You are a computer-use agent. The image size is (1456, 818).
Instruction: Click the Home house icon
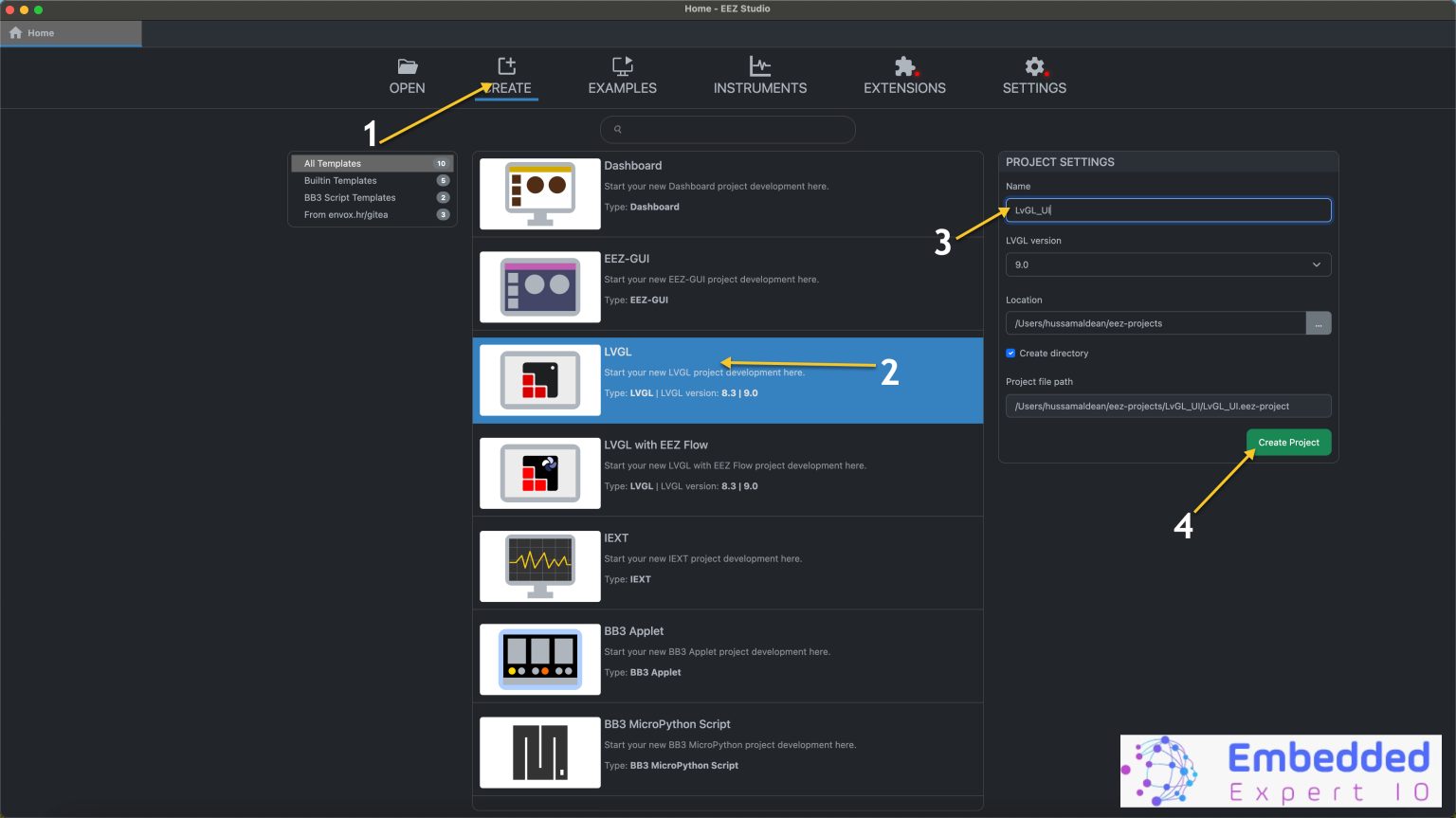tap(14, 32)
